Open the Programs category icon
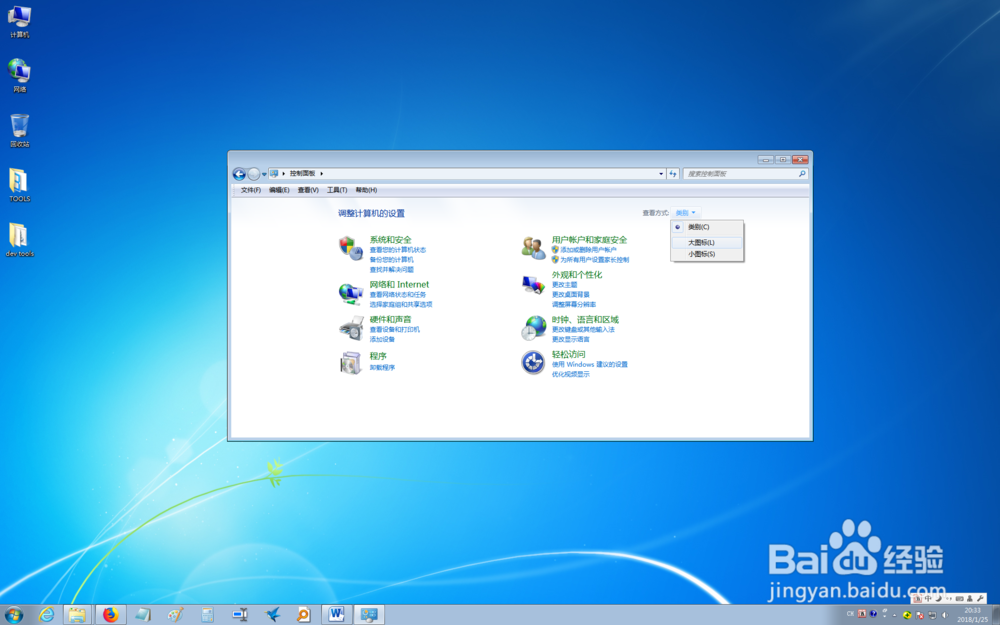The height and width of the screenshot is (625, 1000). pyautogui.click(x=351, y=363)
